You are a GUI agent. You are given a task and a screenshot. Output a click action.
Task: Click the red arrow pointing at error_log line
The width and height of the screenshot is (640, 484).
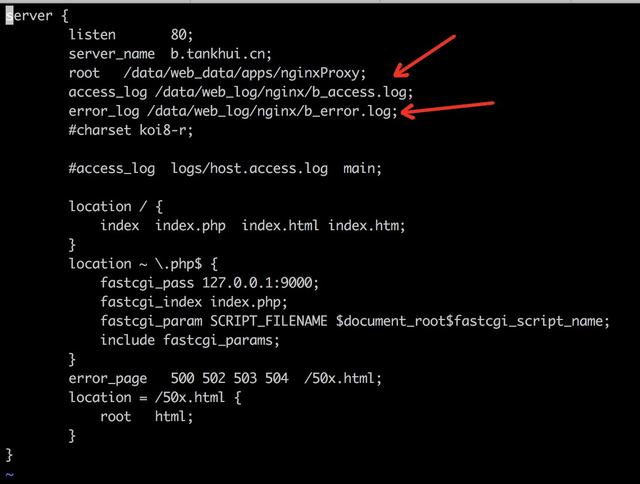pos(447,110)
